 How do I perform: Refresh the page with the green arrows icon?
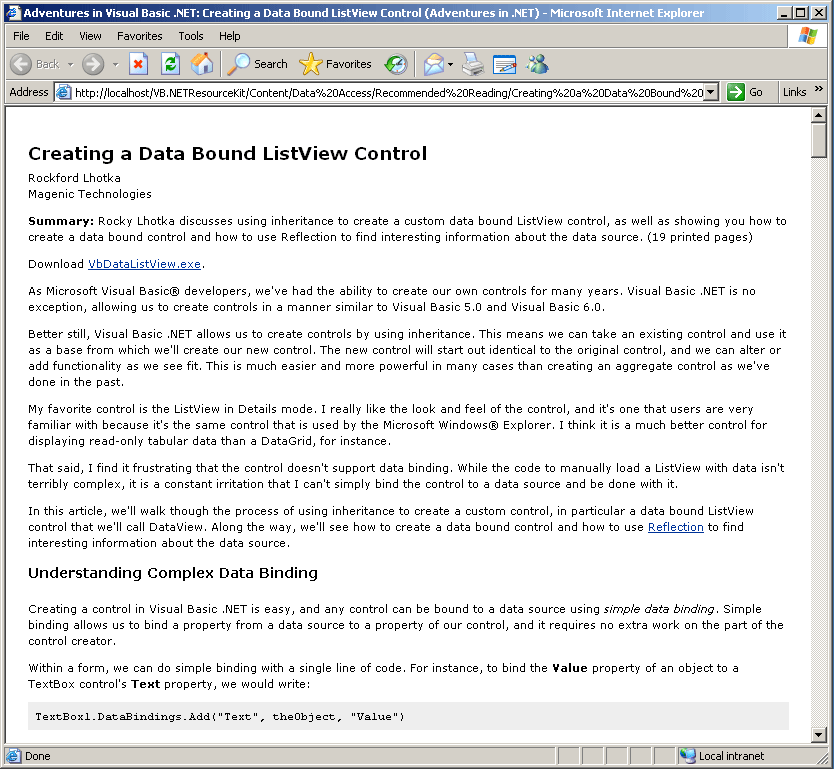point(170,64)
